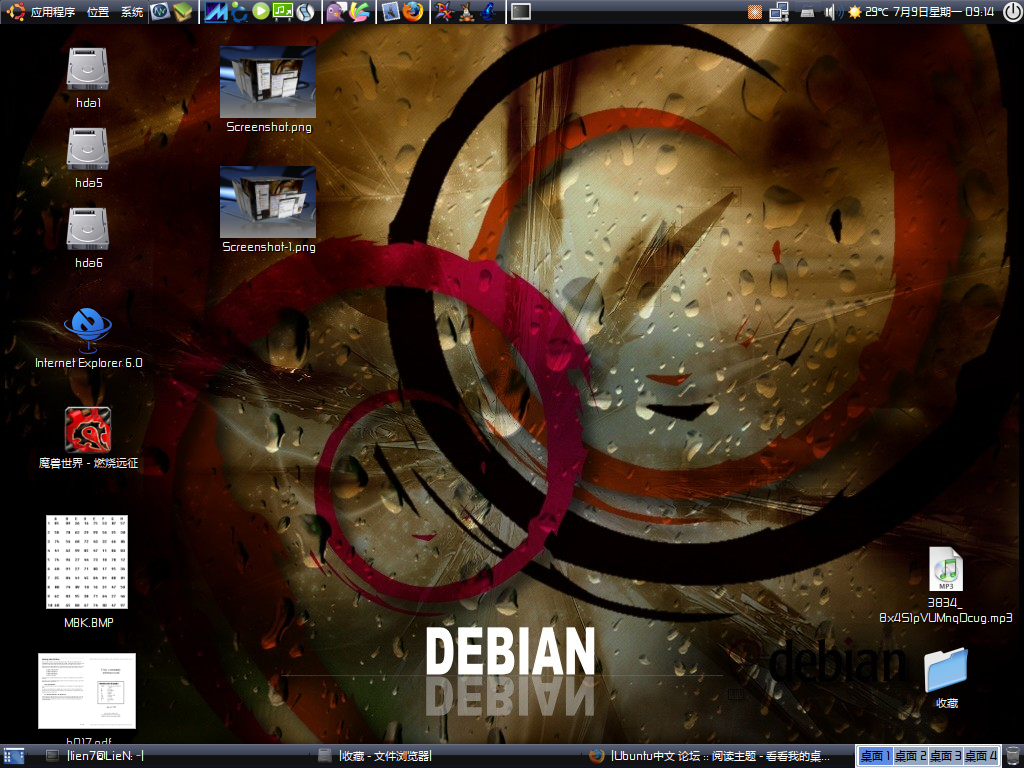Open the calendar from the 09:14 clock
This screenshot has height=768, width=1024.
[944, 12]
